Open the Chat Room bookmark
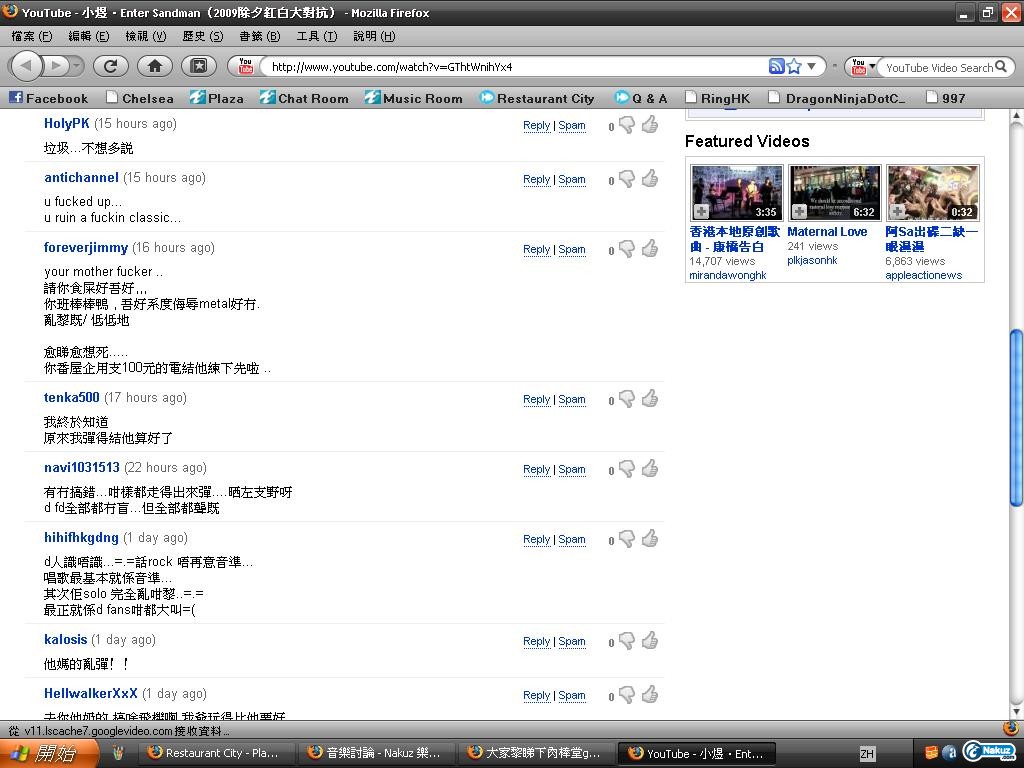 click(304, 98)
